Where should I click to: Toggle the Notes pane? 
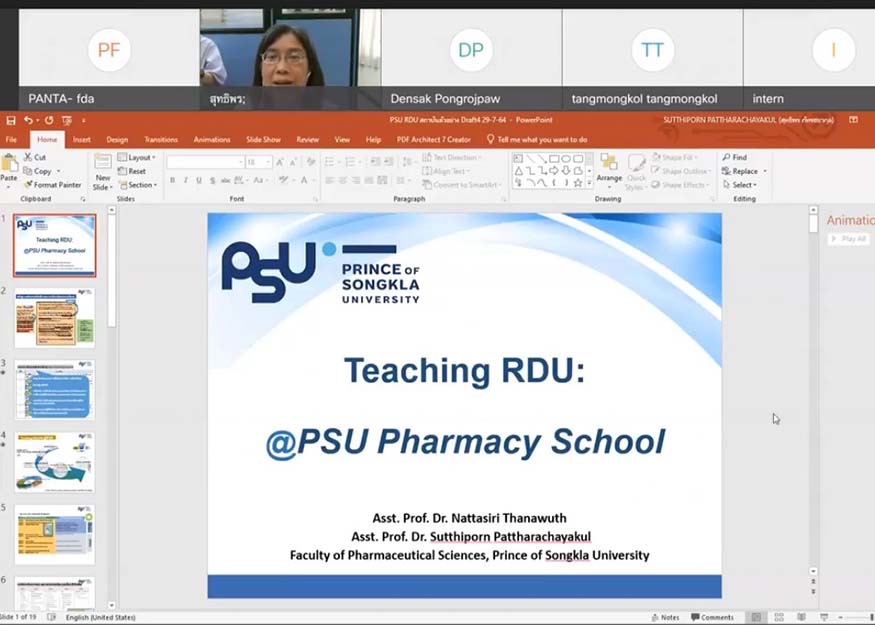pos(666,617)
